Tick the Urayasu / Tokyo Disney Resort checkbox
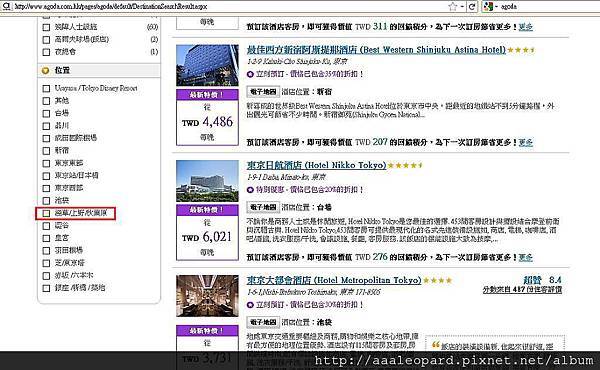 [x=46, y=88]
